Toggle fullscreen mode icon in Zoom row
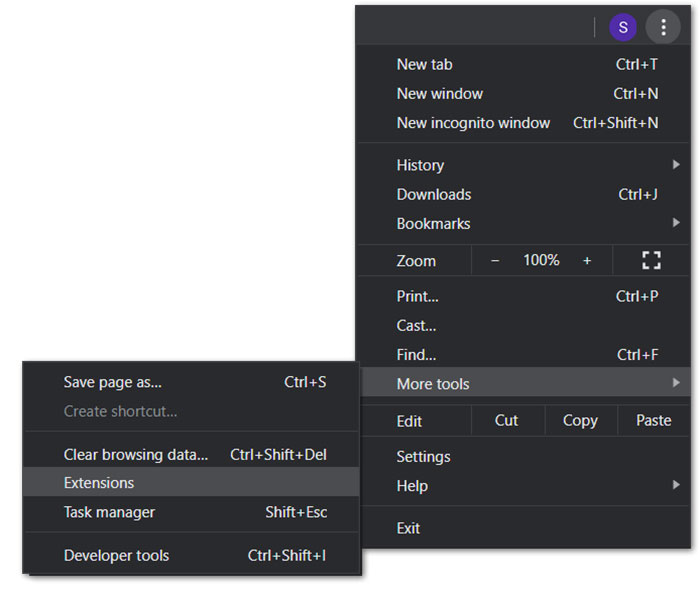This screenshot has width=700, height=596. pos(652,260)
